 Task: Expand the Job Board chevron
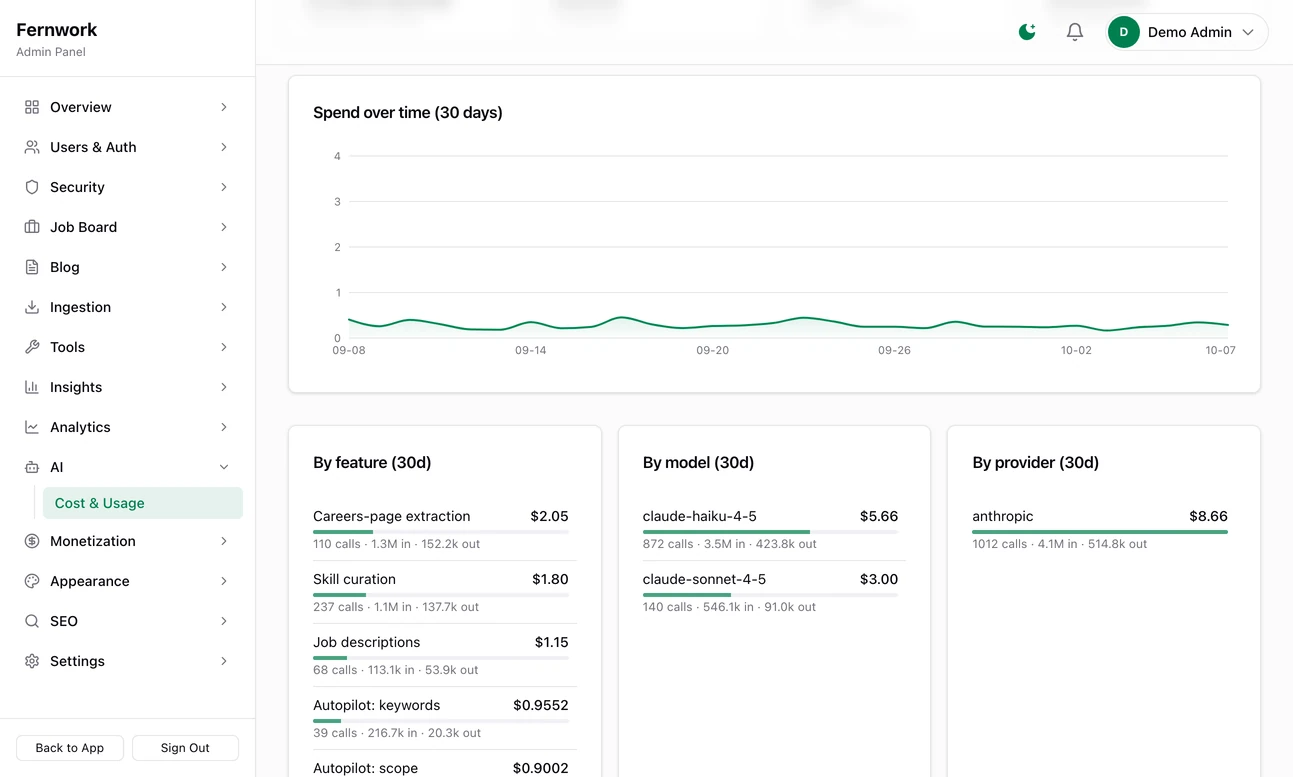click(x=224, y=227)
